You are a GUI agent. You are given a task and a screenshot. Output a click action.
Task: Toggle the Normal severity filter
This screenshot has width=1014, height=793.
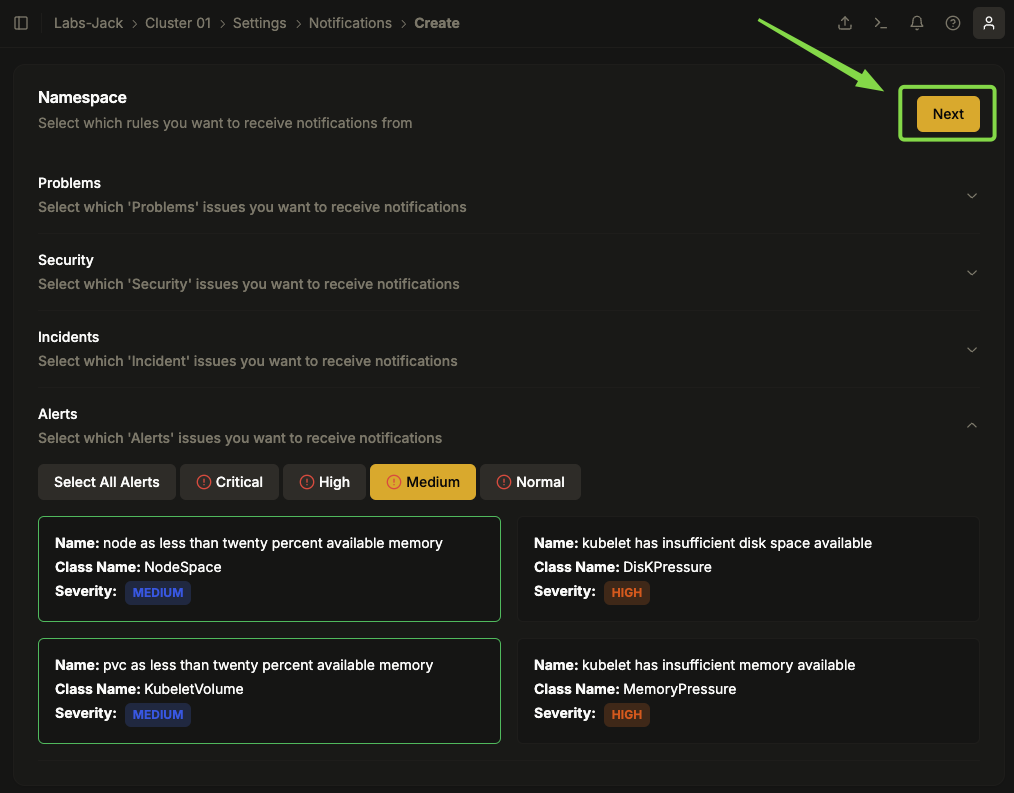pyautogui.click(x=530, y=482)
